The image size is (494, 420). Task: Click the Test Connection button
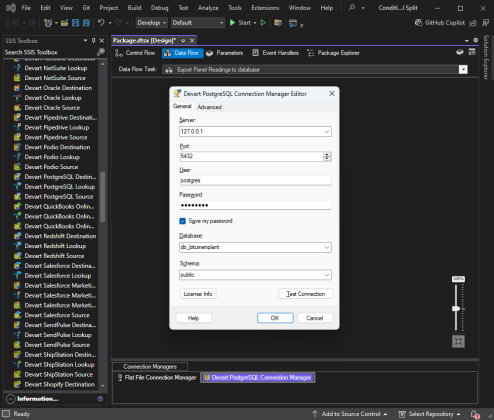306,294
